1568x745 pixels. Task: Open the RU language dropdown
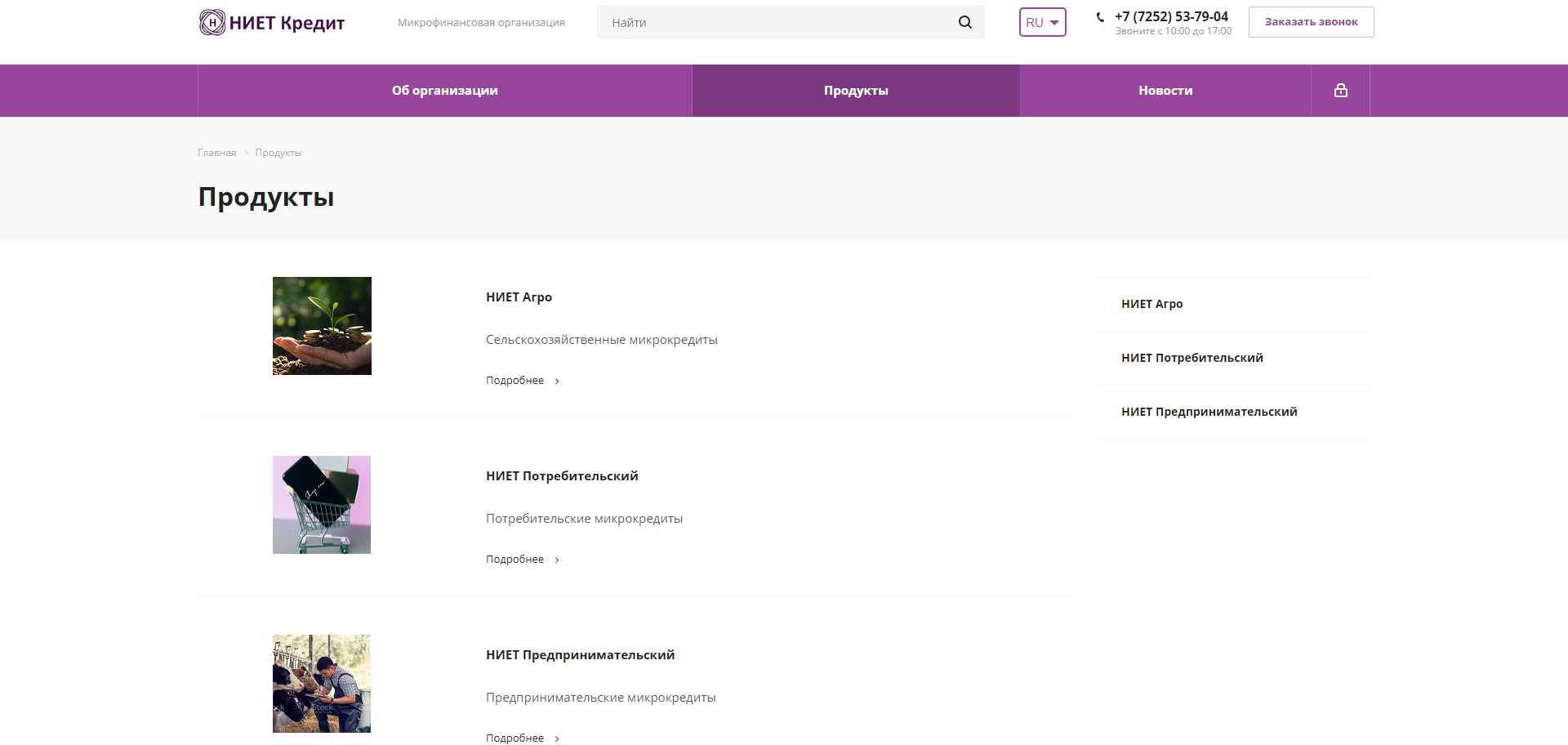(1042, 22)
